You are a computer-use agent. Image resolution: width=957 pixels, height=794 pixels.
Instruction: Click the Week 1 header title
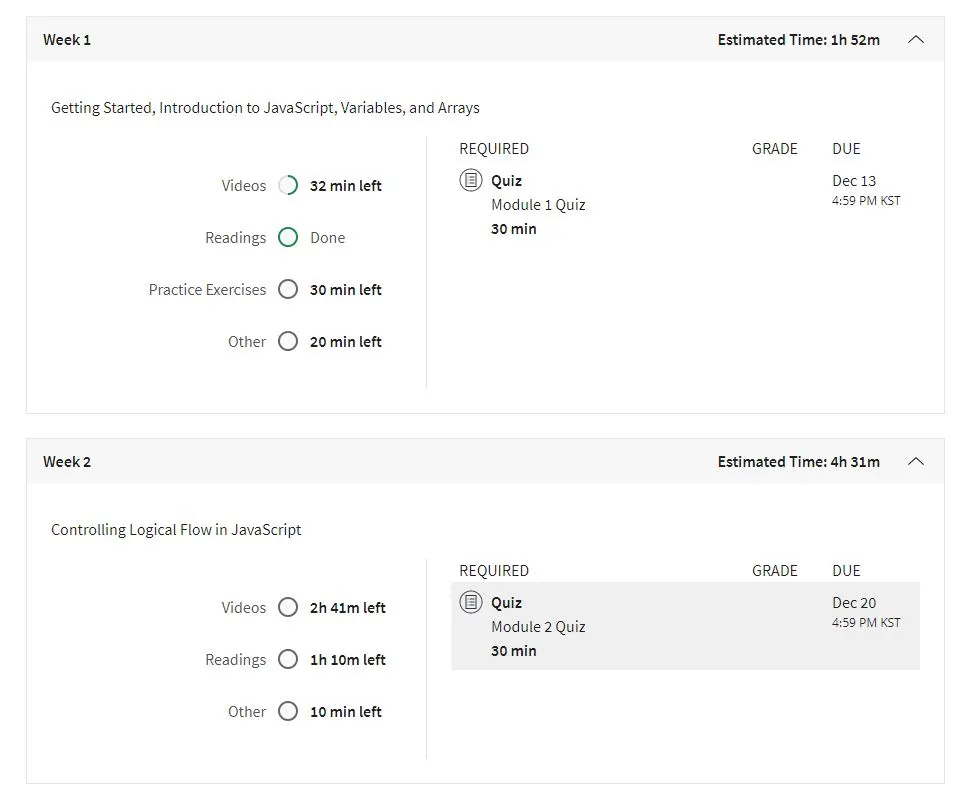[67, 40]
